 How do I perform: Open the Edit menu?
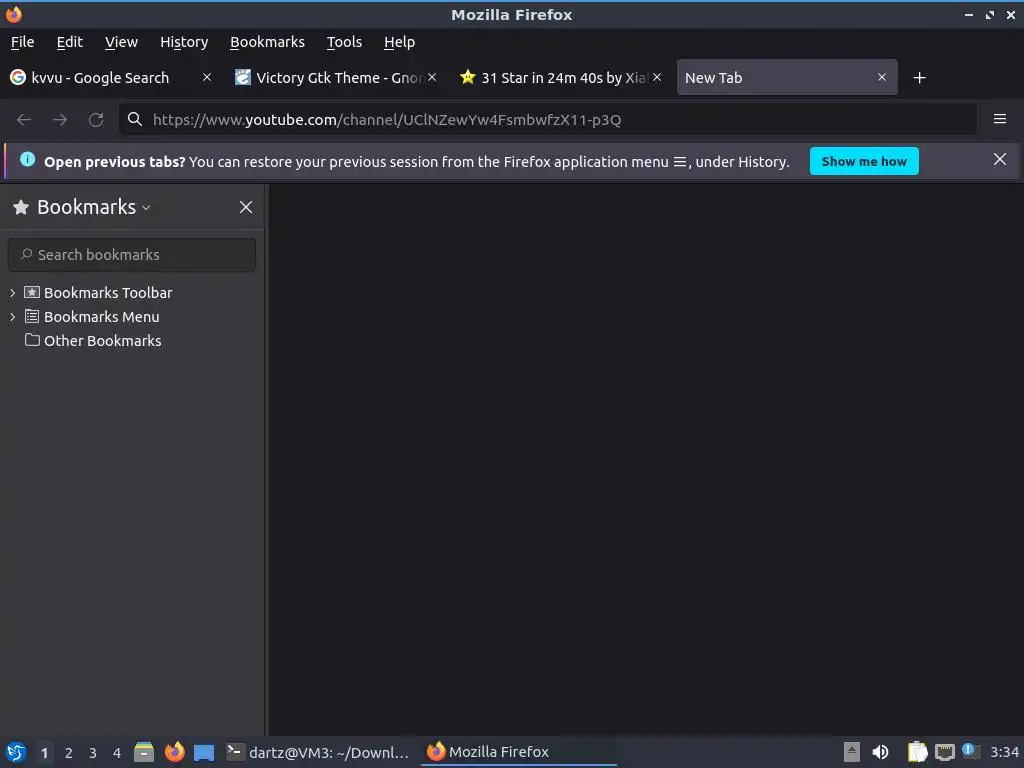pyautogui.click(x=69, y=42)
